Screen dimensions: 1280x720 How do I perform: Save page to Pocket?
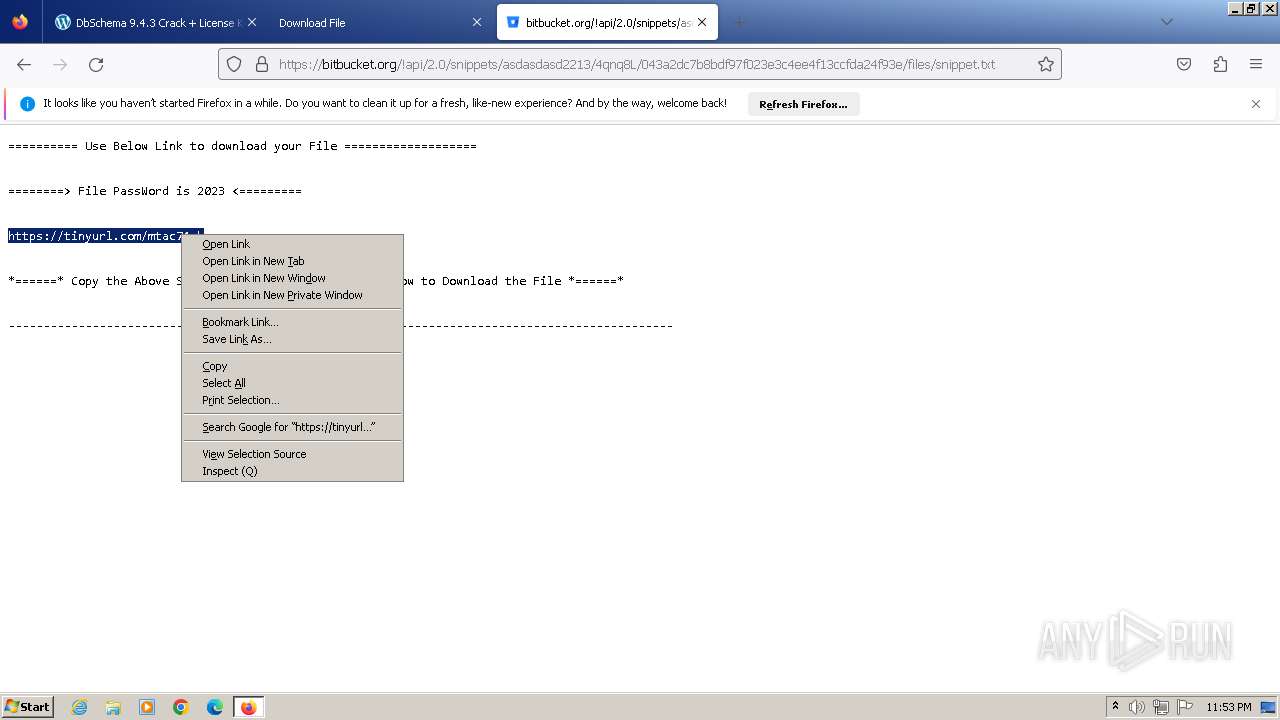[x=1184, y=64]
